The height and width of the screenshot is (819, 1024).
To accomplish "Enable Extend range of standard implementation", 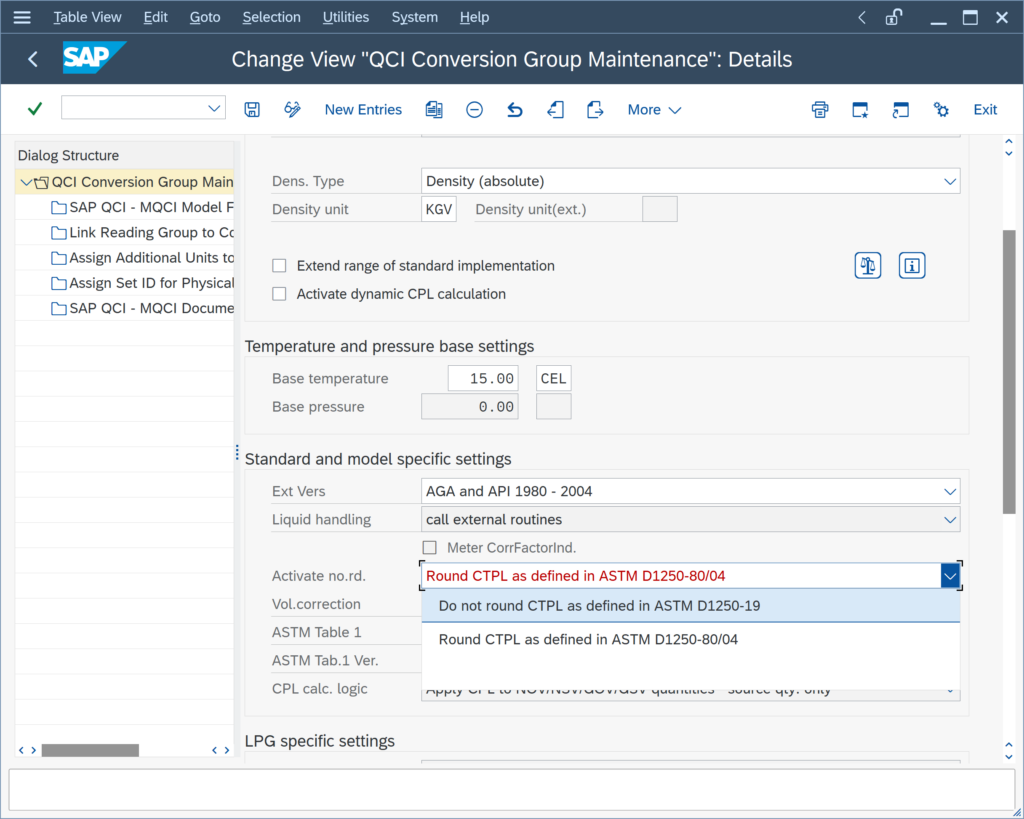I will pyautogui.click(x=280, y=266).
